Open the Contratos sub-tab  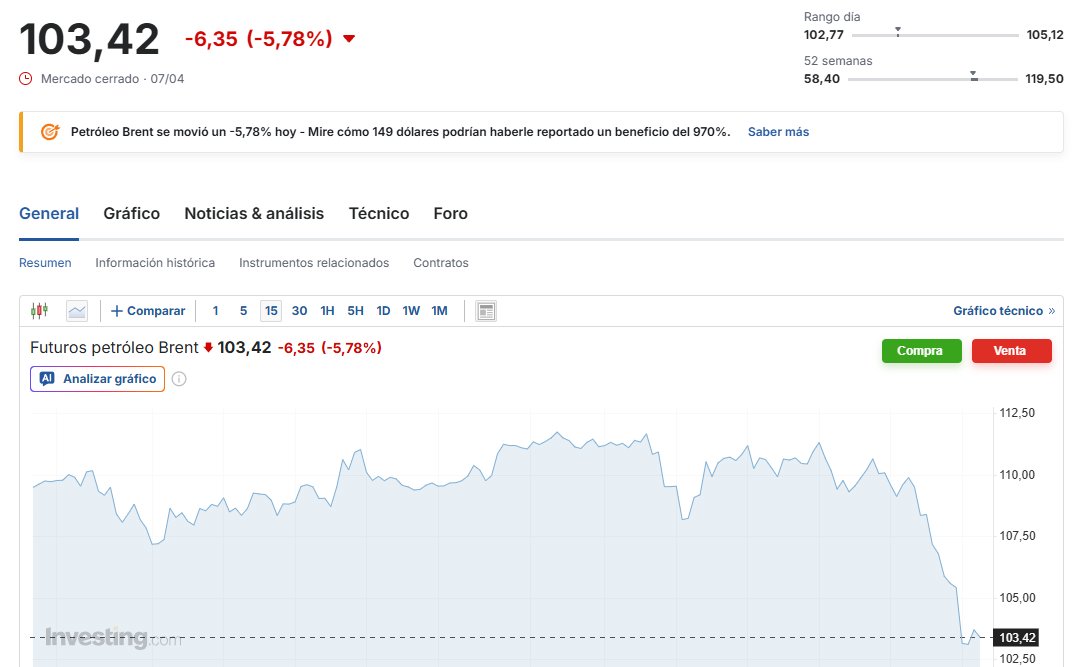tap(441, 263)
